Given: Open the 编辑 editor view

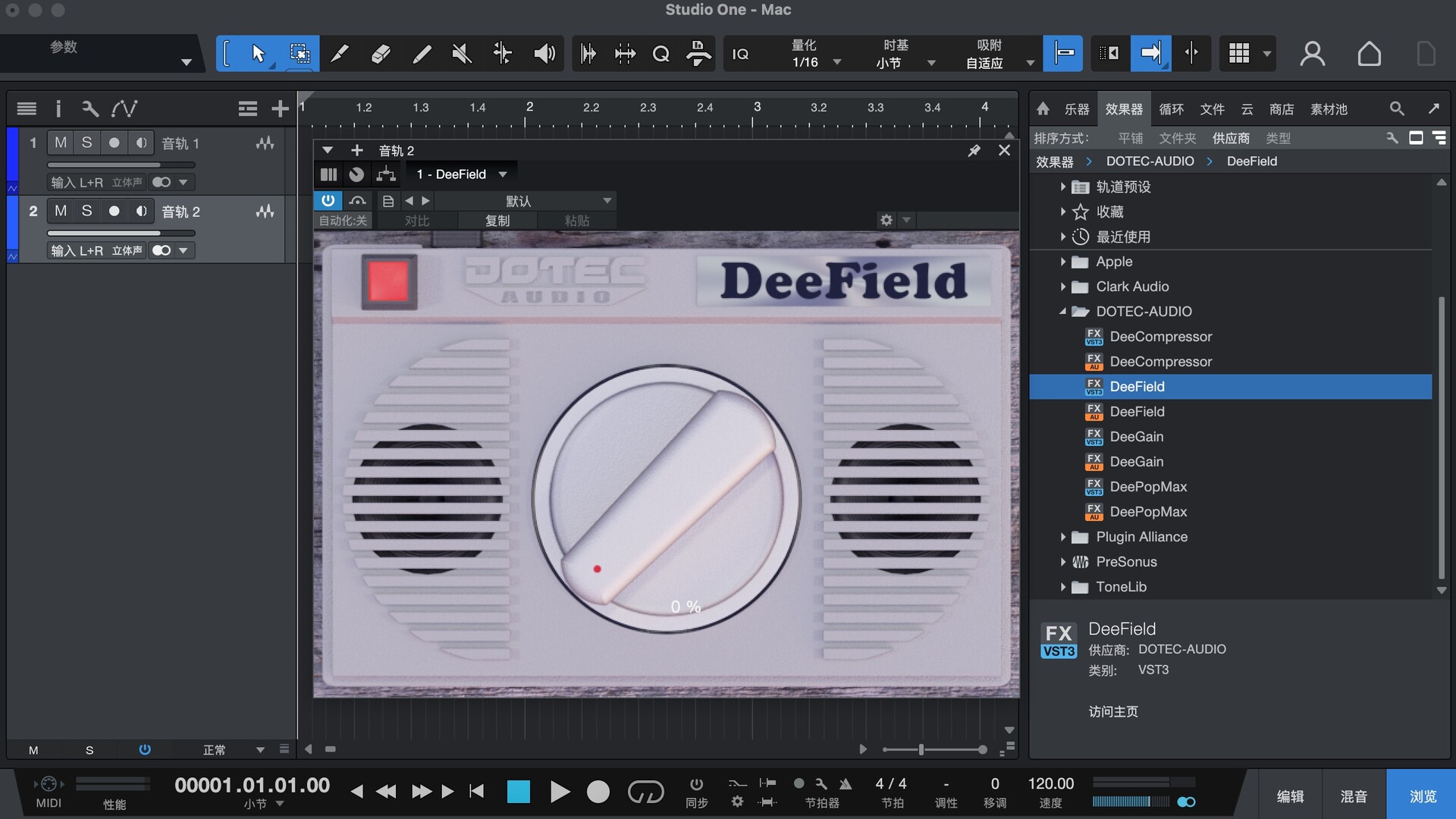Looking at the screenshot, I should pyautogui.click(x=1290, y=796).
